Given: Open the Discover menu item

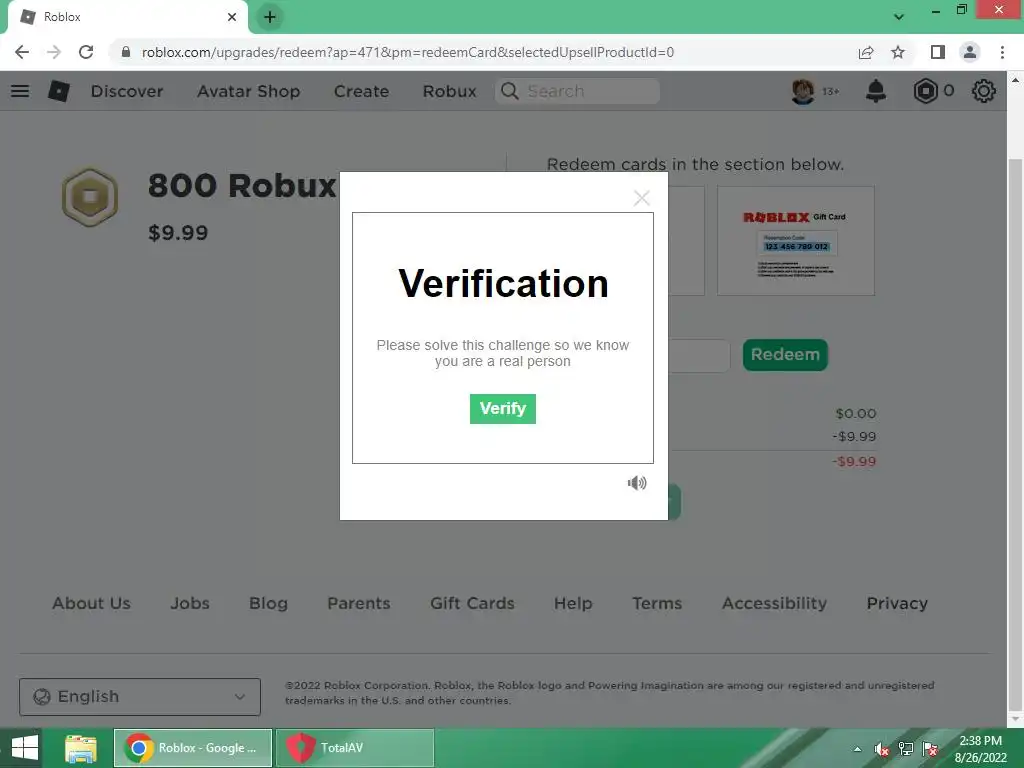Looking at the screenshot, I should tap(127, 91).
